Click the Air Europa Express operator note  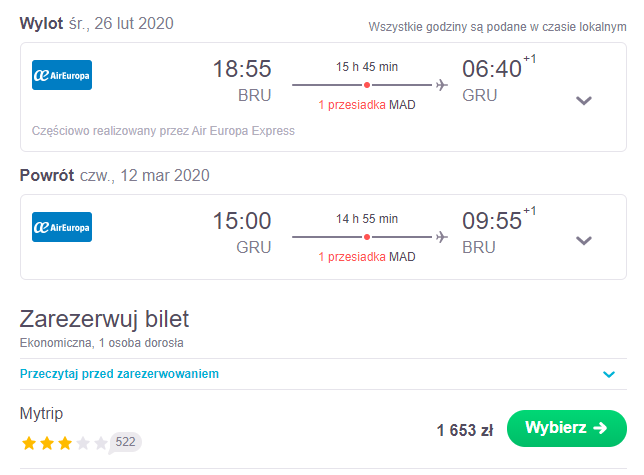click(163, 131)
